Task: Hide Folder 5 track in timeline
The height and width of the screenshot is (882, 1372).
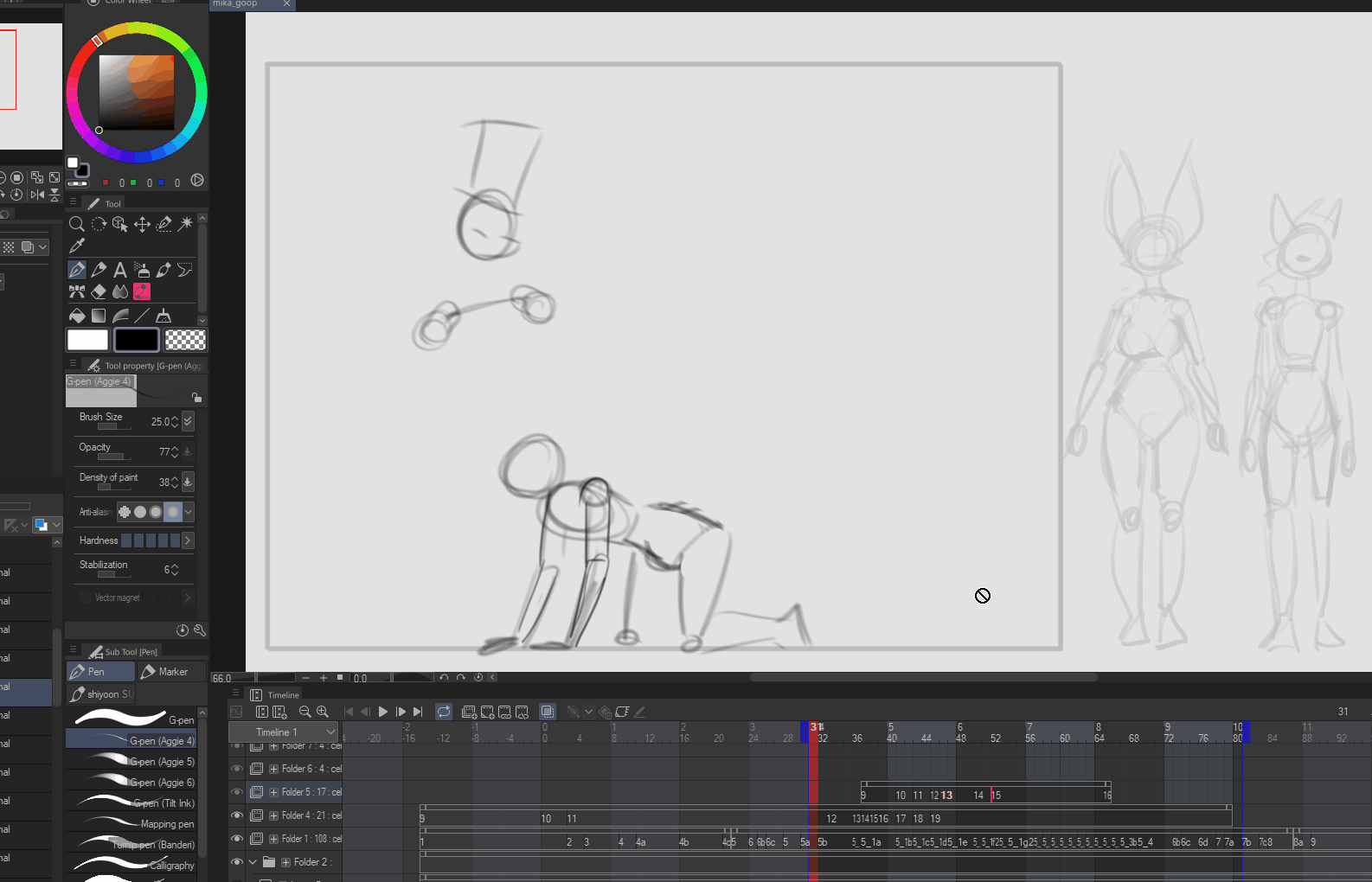Action: point(236,792)
